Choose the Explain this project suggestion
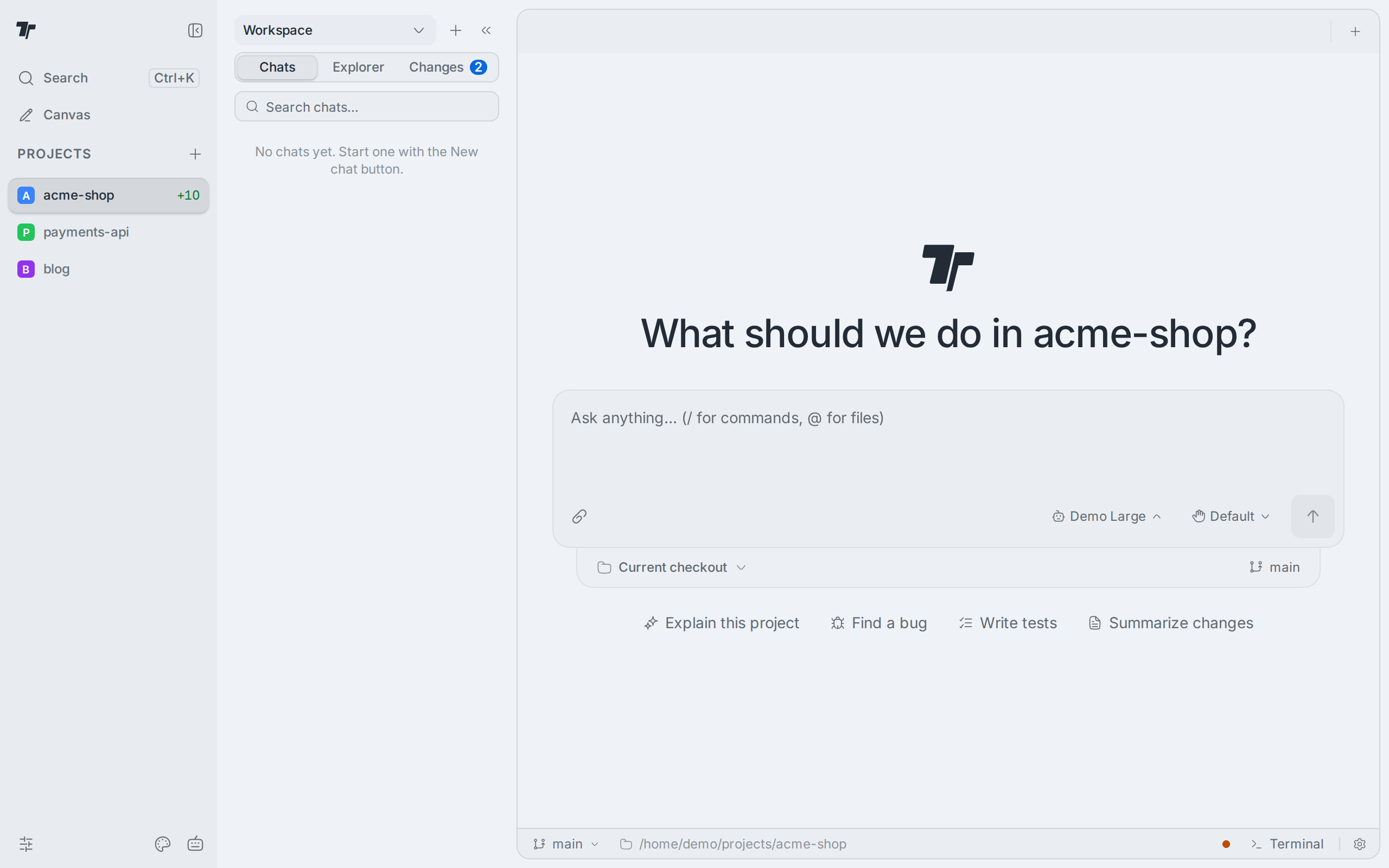This screenshot has height=868, width=1389. [722, 623]
